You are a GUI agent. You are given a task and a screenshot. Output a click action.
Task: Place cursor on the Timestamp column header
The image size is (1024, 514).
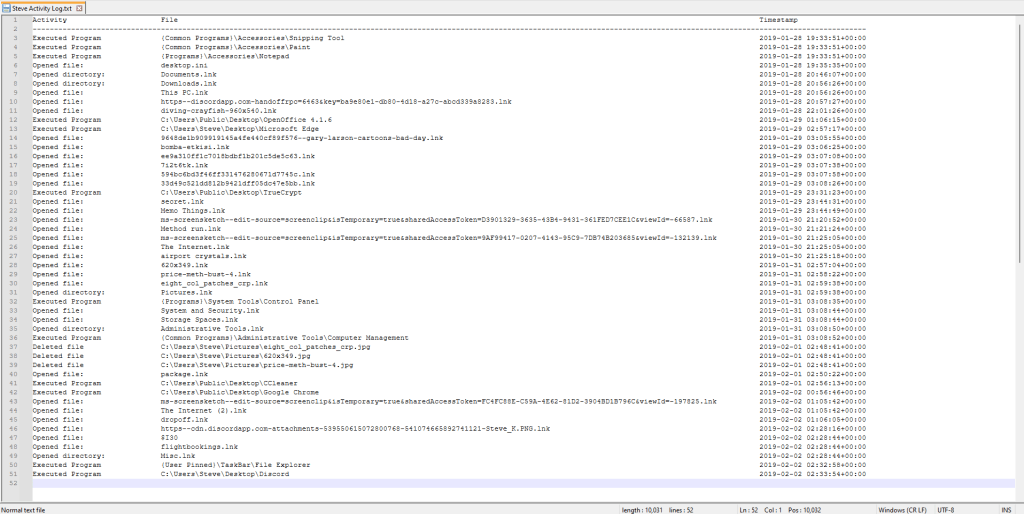click(778, 20)
